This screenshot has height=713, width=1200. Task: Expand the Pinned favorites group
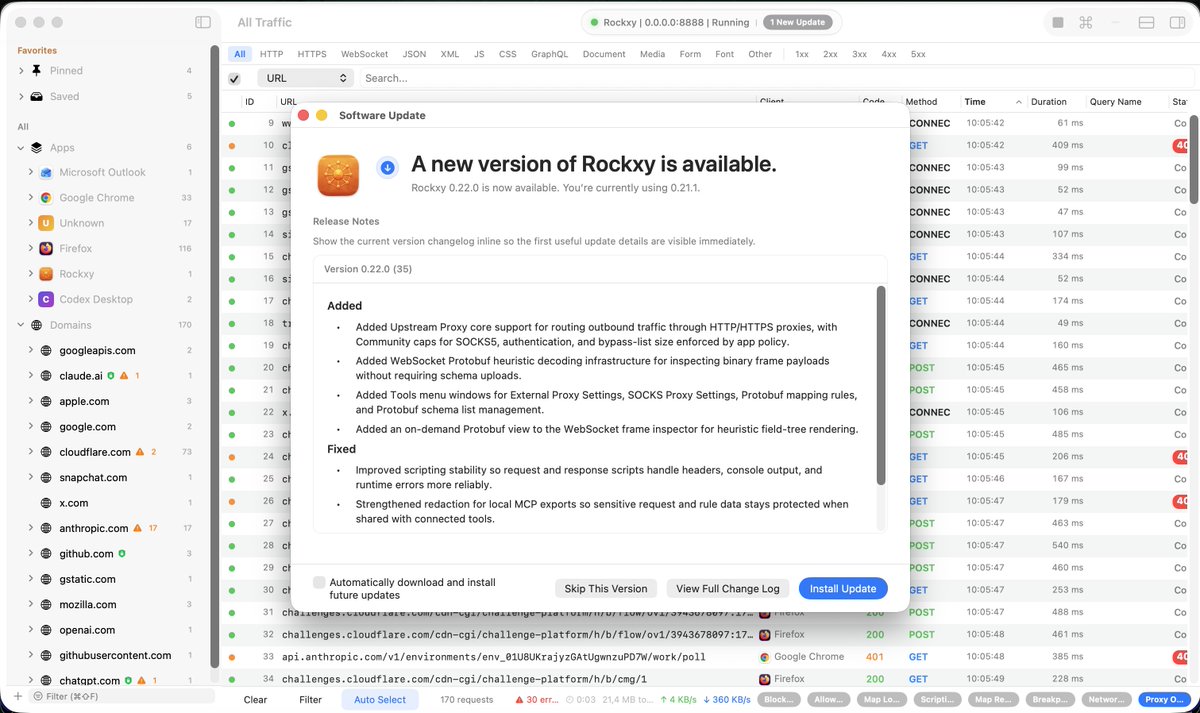[21, 71]
